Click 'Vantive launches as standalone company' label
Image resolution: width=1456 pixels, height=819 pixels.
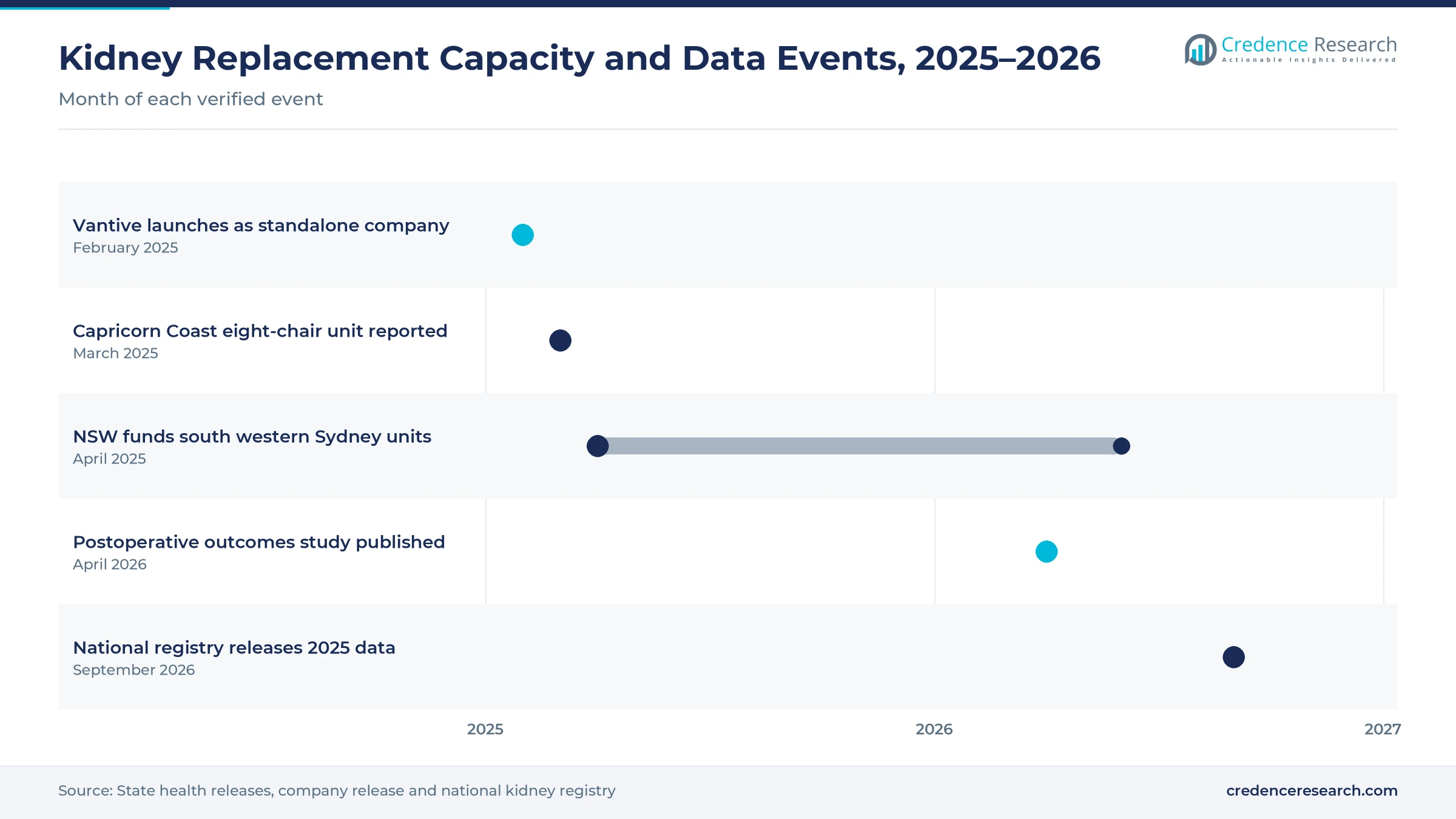(261, 226)
